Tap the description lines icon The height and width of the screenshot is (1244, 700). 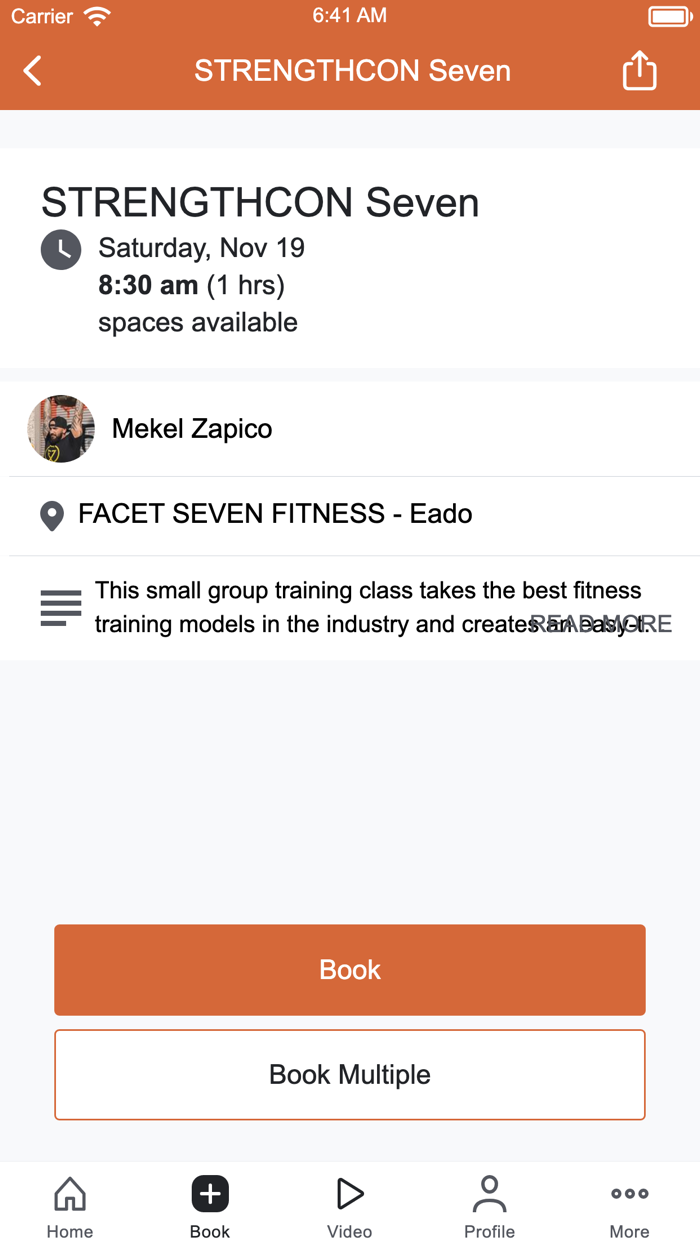coord(60,607)
